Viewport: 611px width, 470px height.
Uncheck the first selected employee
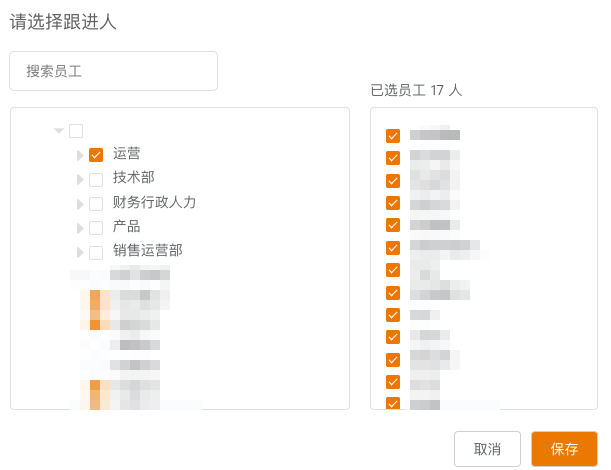coord(393,135)
